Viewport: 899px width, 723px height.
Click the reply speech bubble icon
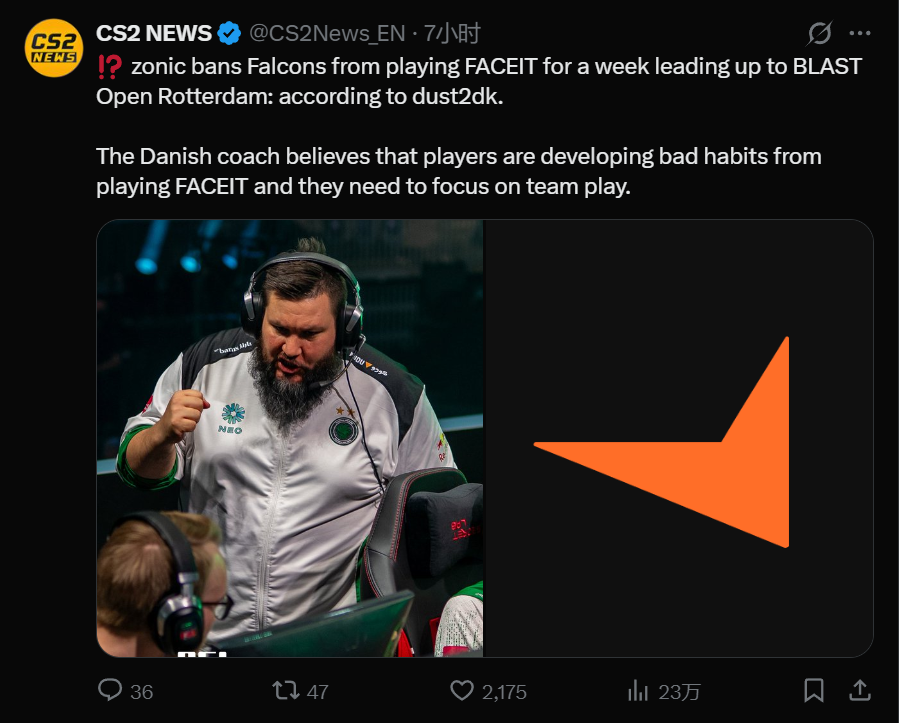[110, 690]
